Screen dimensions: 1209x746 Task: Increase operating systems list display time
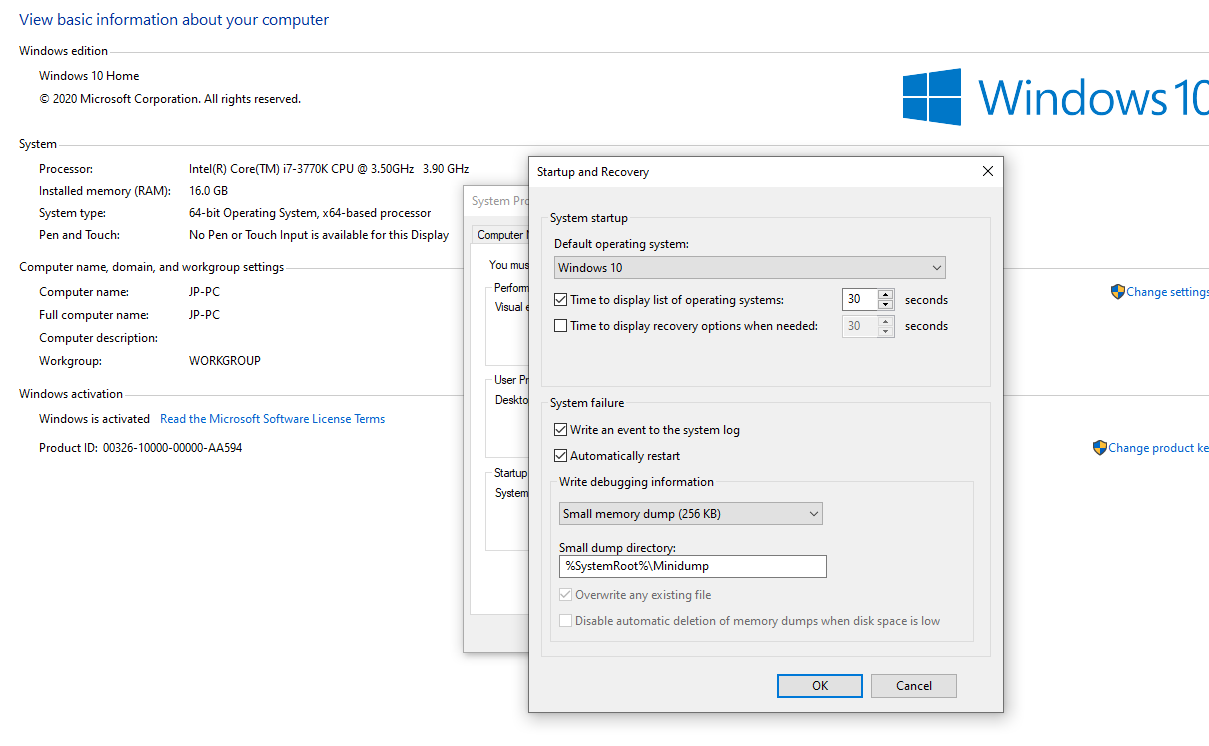click(x=886, y=294)
